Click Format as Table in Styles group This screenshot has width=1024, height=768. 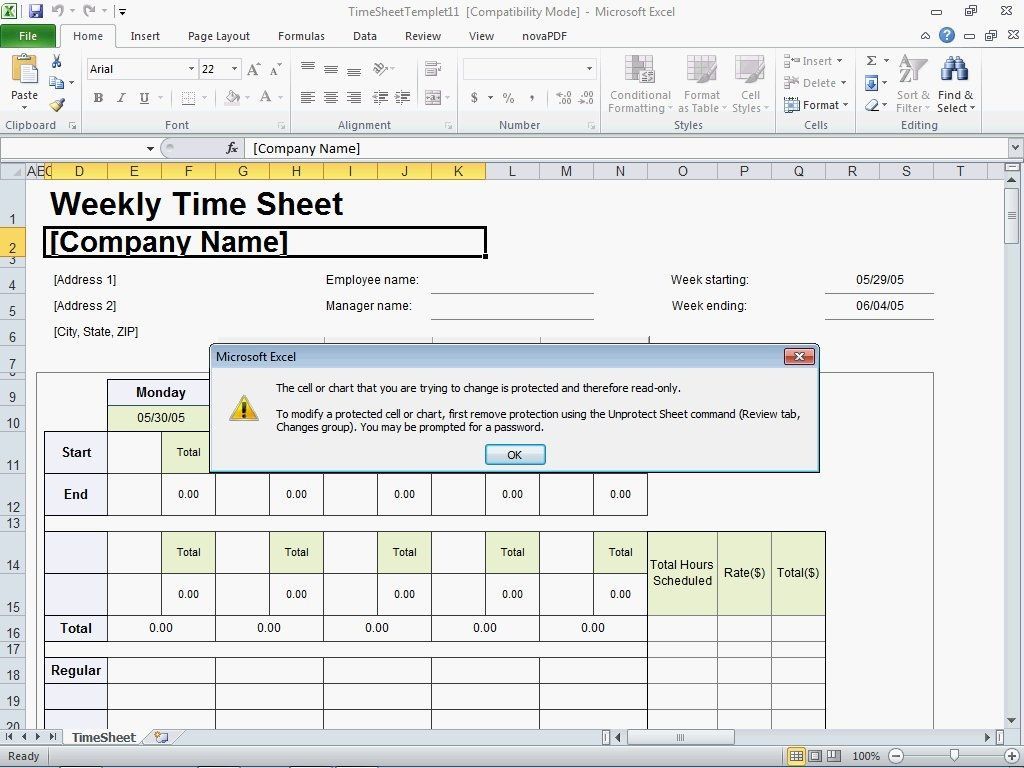pos(701,85)
